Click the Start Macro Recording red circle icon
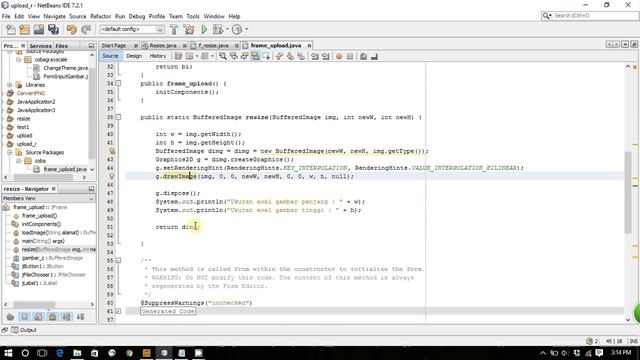The height and width of the screenshot is (360, 640). [339, 56]
